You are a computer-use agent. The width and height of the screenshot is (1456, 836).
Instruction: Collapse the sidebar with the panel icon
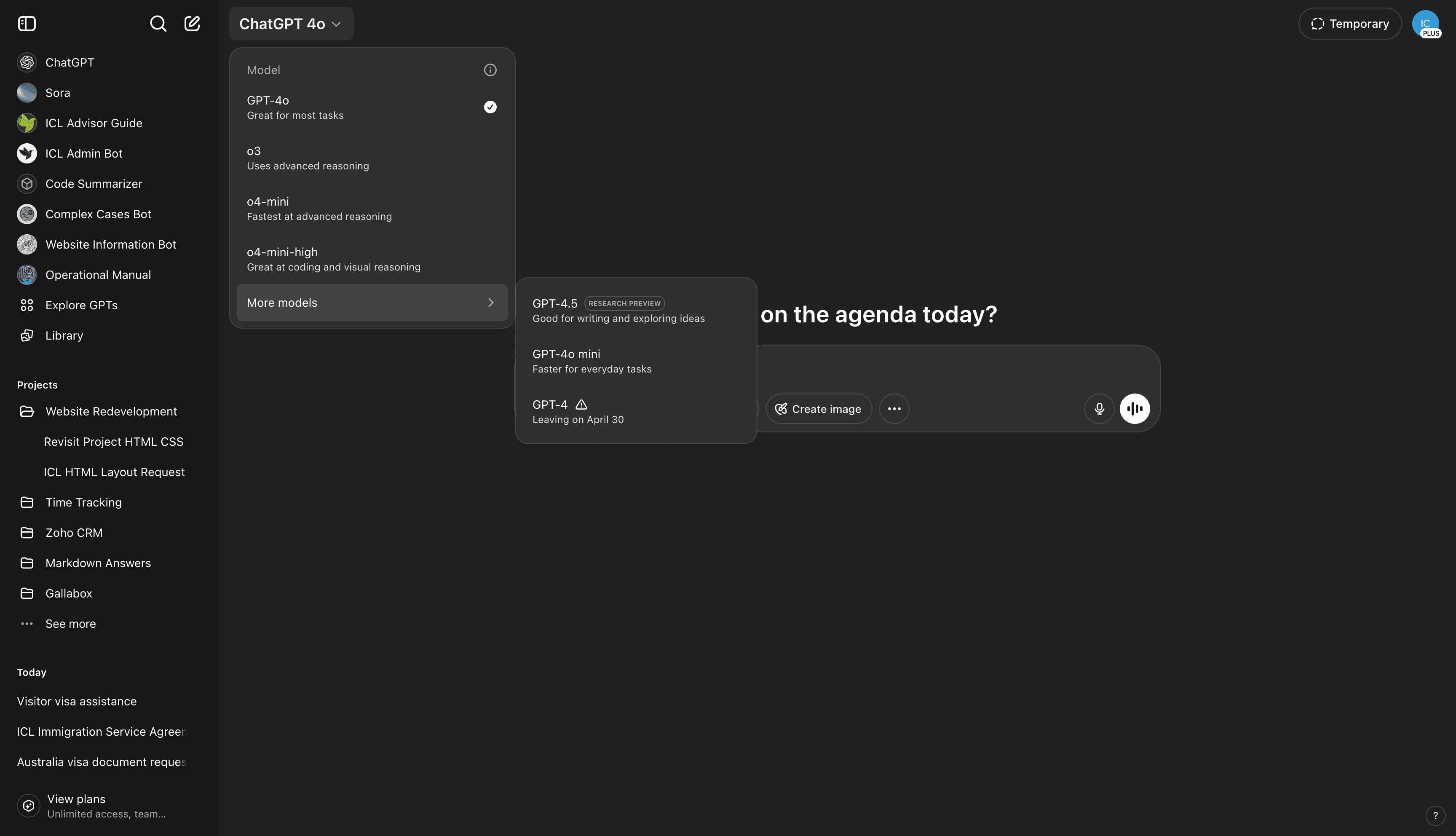(x=27, y=24)
